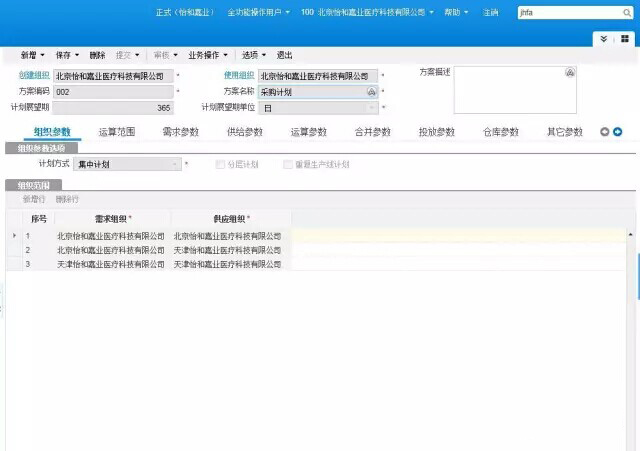The width and height of the screenshot is (640, 451).
Task: Click 注销 logout link
Action: tap(490, 13)
